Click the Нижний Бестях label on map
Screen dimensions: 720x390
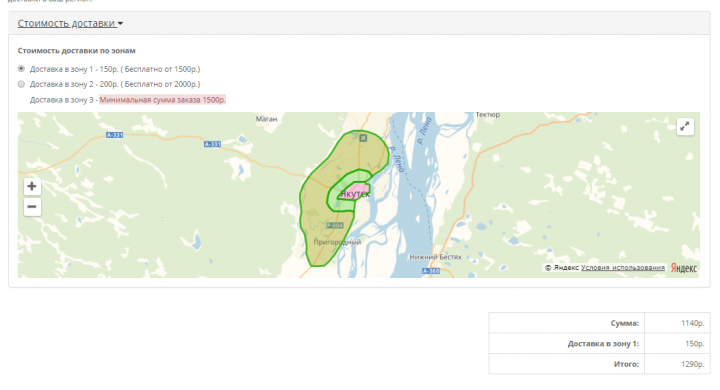pyautogui.click(x=435, y=257)
